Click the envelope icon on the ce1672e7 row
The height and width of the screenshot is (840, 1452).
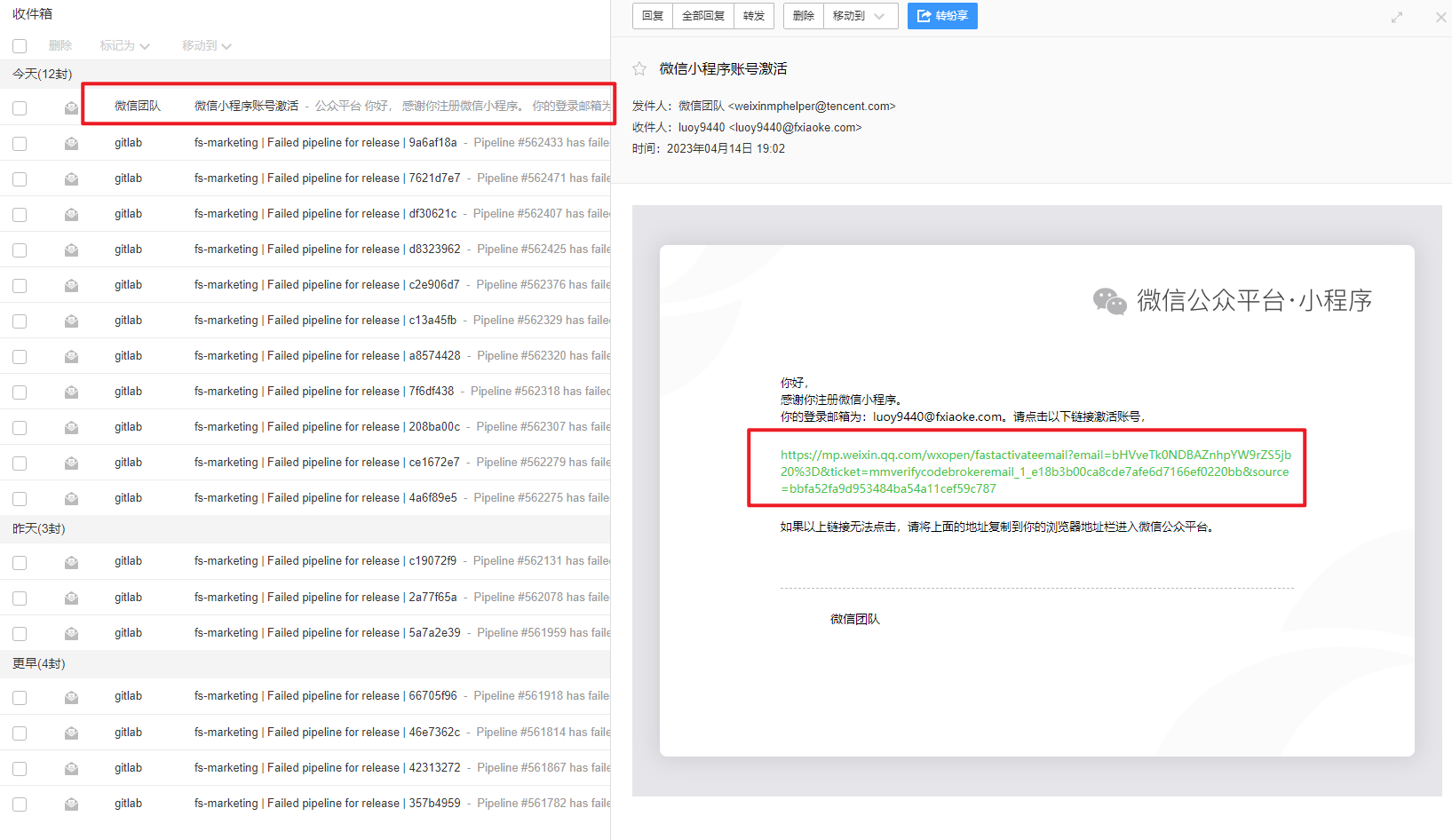click(71, 463)
